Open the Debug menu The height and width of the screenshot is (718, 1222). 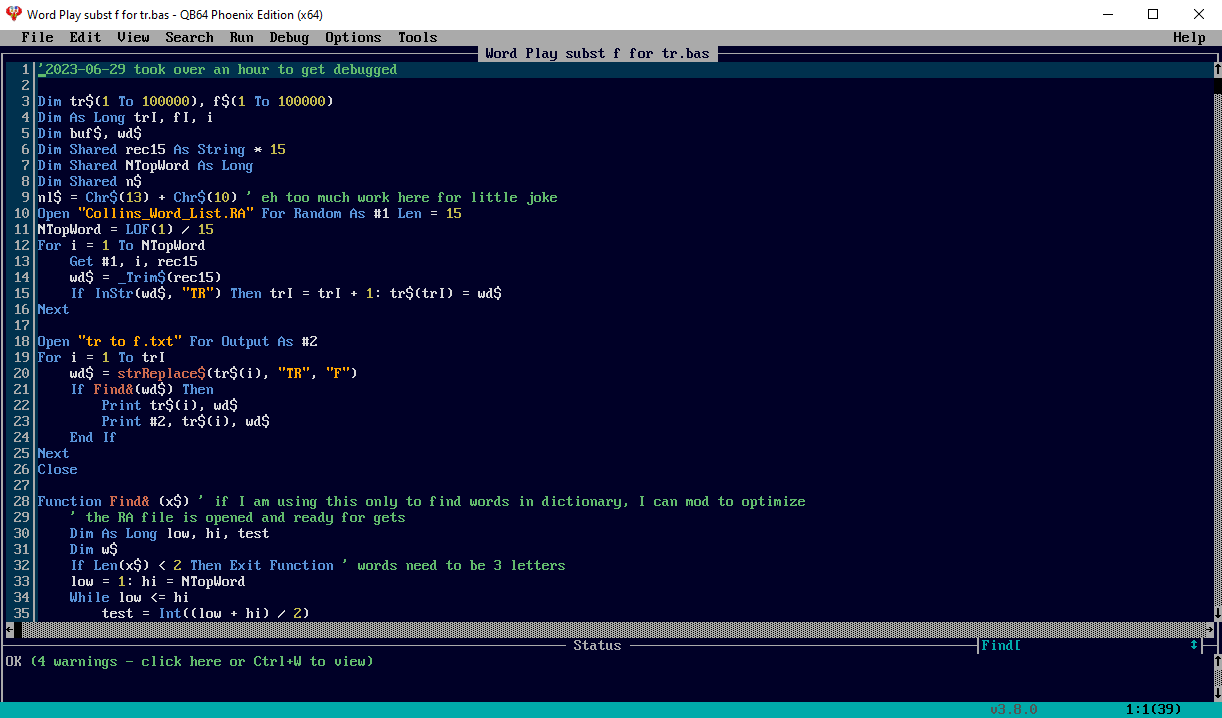coord(289,38)
